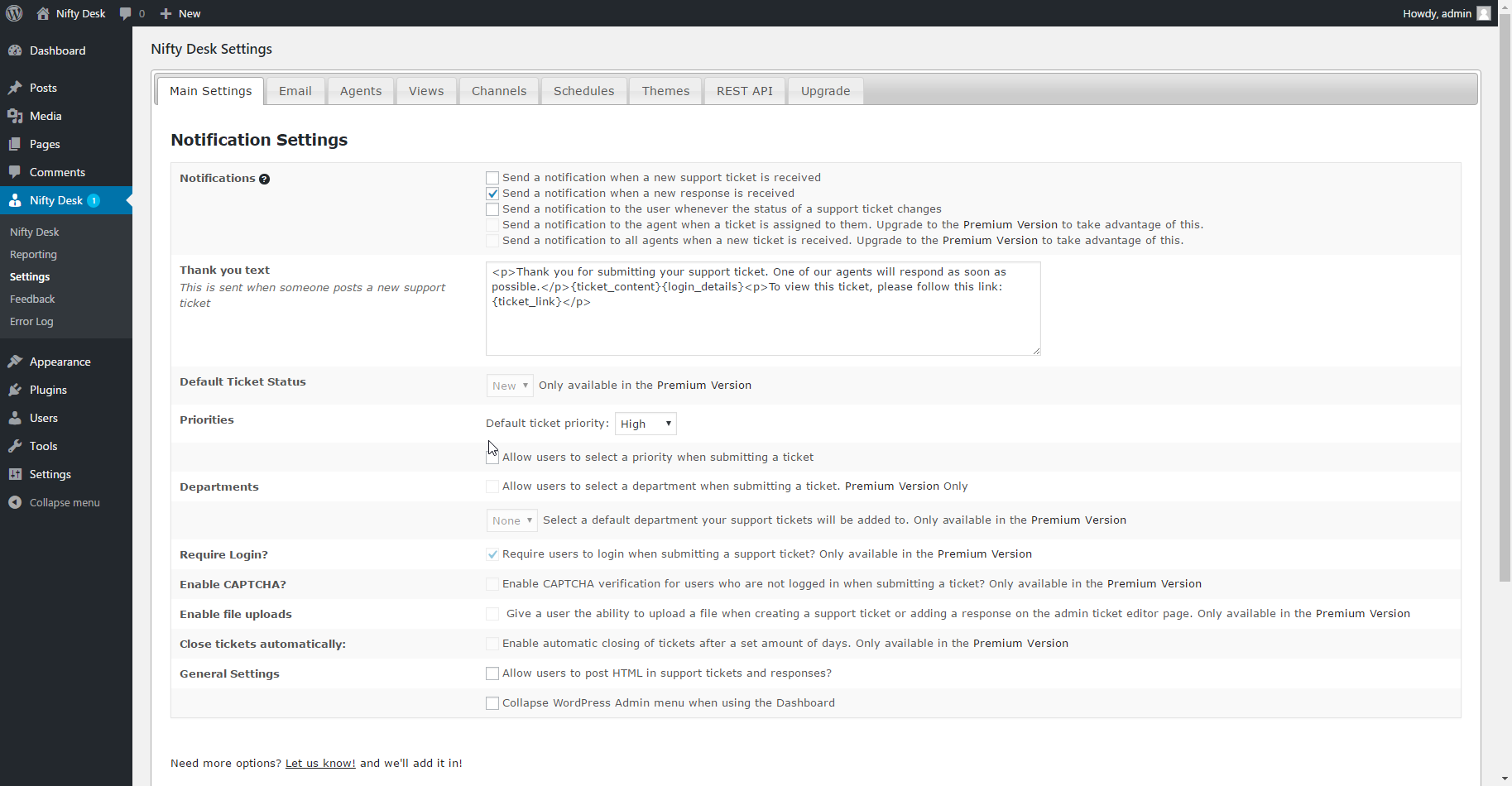Click the 'Let us know!' link
The width and height of the screenshot is (1512, 786).
(x=320, y=763)
